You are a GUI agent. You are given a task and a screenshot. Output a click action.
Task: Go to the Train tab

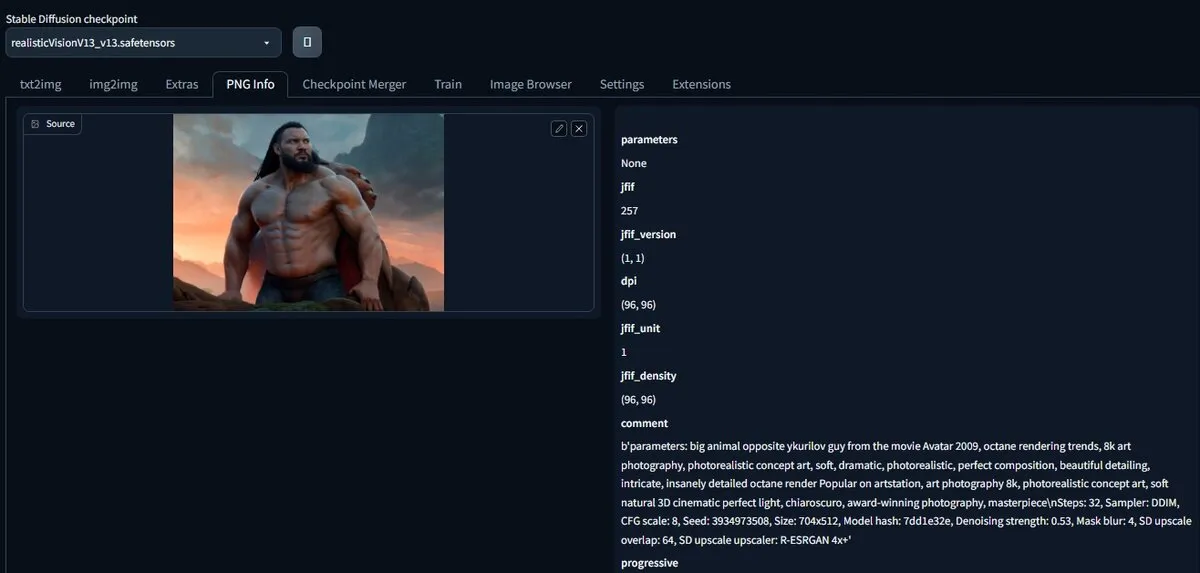[448, 84]
